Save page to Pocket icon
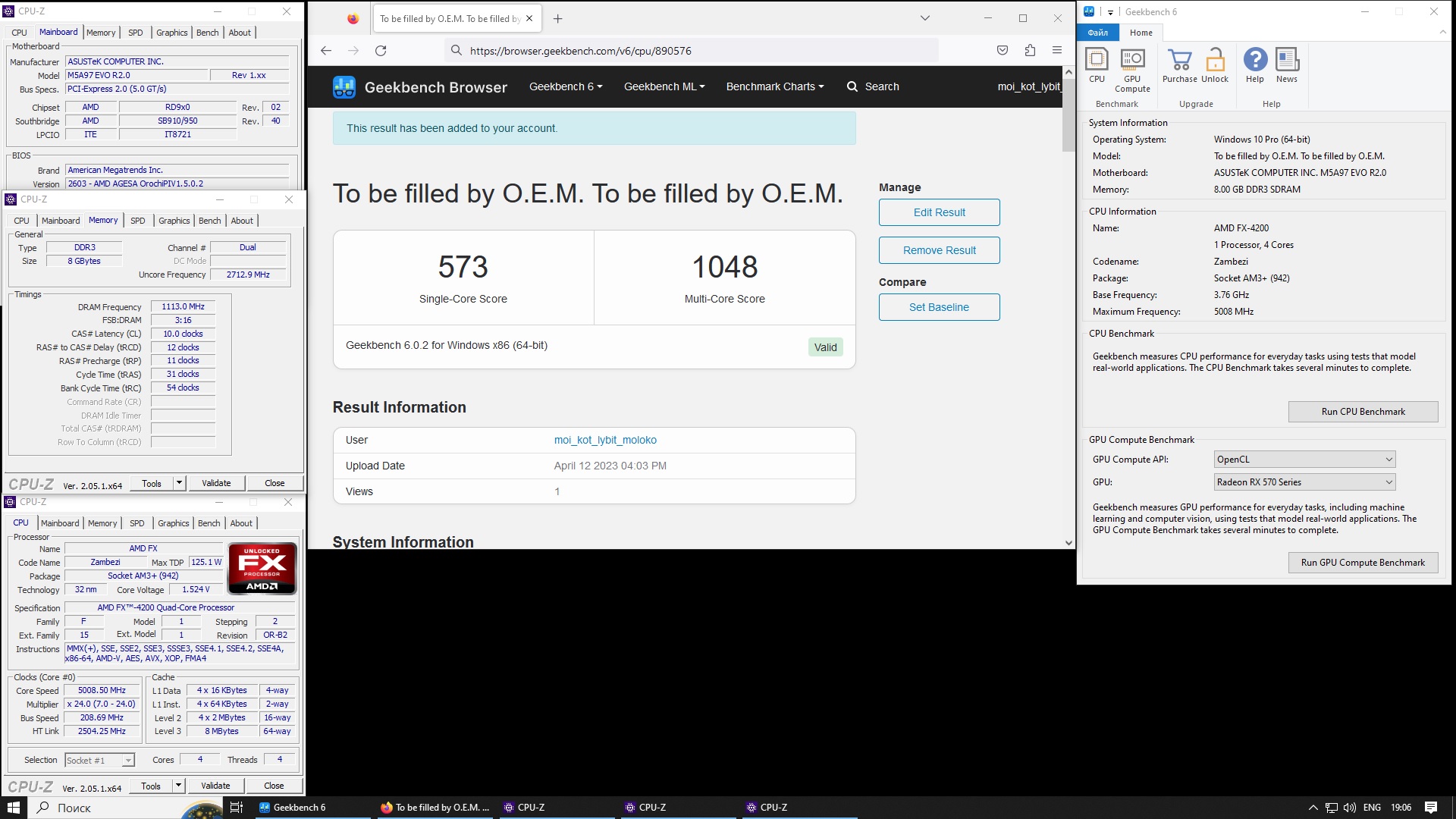This screenshot has width=1456, height=819. (1003, 51)
